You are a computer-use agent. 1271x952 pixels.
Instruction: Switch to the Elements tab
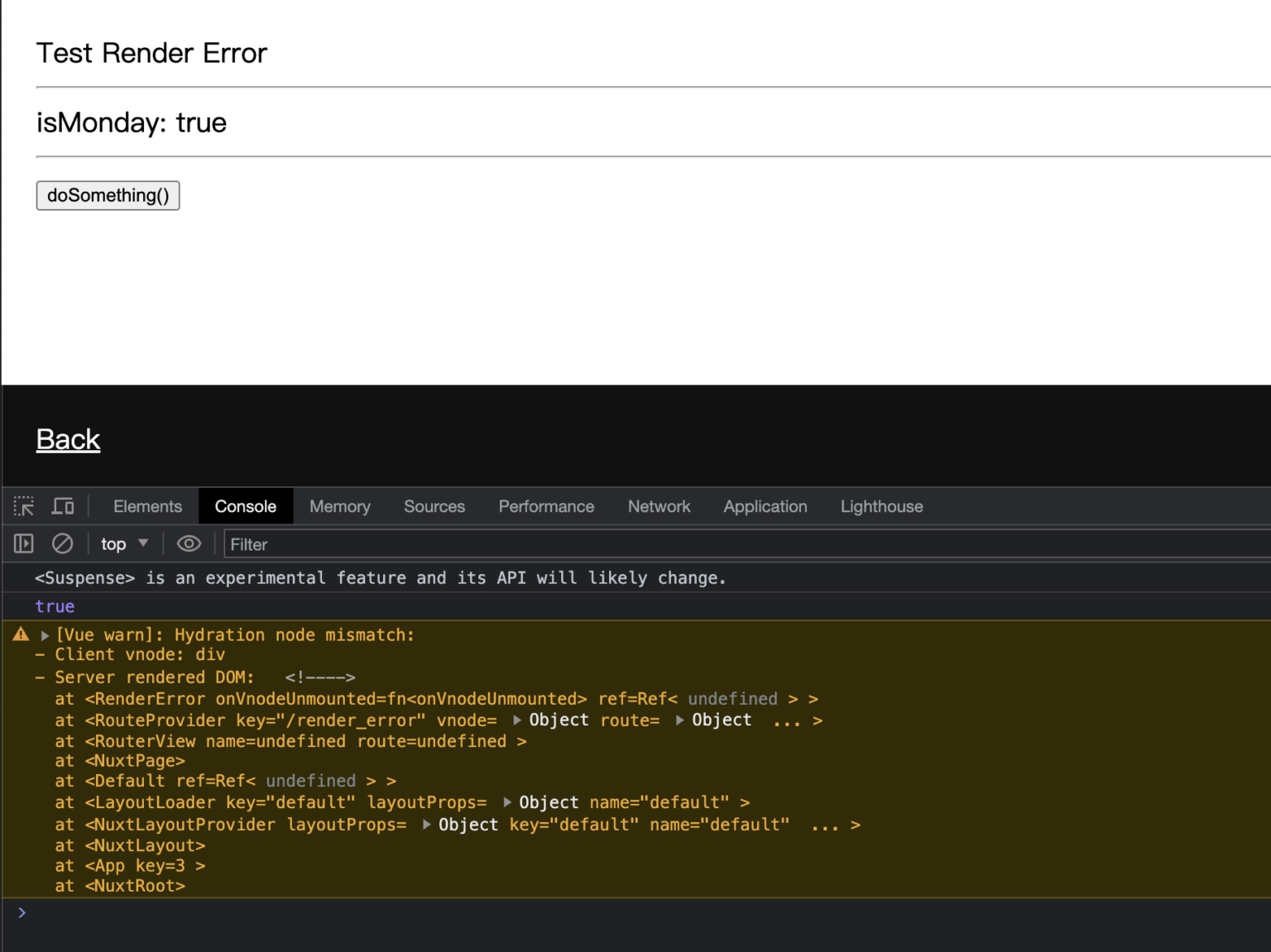147,506
